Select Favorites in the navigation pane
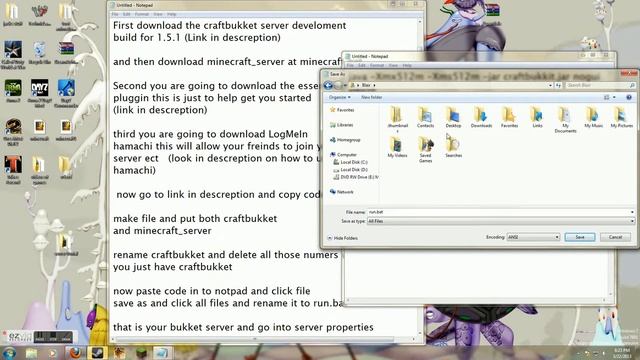The image size is (640, 360). (342, 110)
